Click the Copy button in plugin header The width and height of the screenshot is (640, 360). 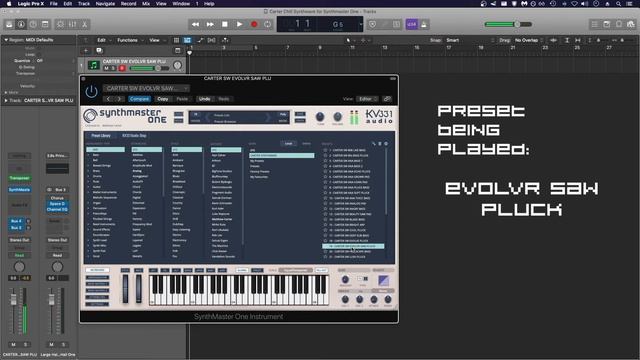click(162, 99)
